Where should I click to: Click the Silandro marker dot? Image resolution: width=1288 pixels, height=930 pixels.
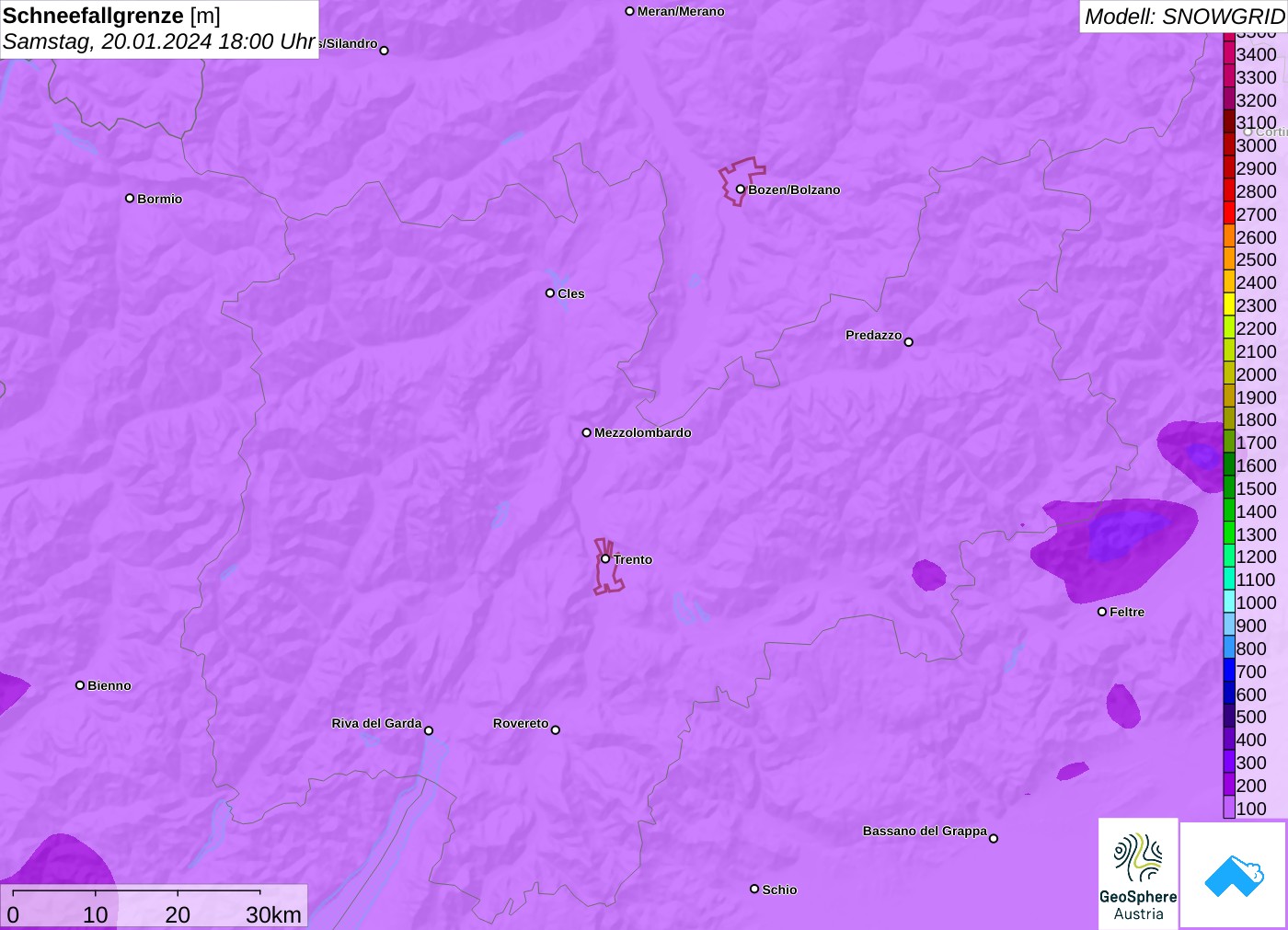[x=385, y=51]
